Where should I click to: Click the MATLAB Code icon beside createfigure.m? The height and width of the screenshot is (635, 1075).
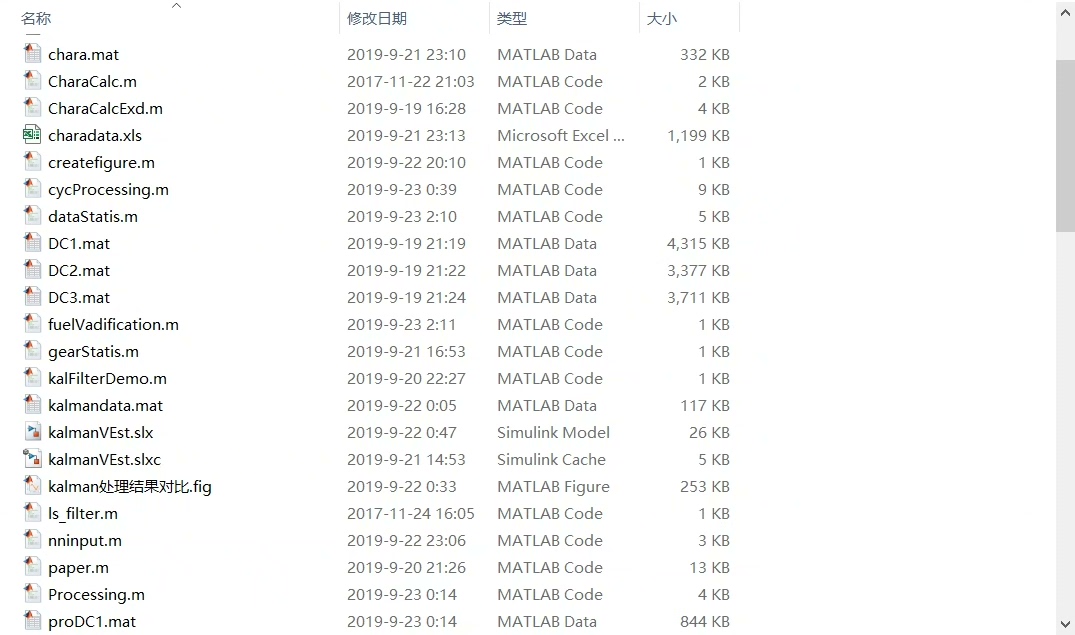click(x=30, y=162)
